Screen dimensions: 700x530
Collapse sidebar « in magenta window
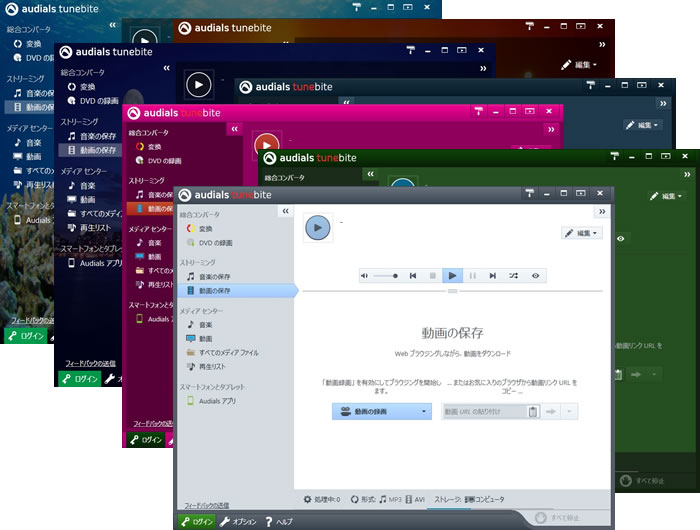coord(235,129)
